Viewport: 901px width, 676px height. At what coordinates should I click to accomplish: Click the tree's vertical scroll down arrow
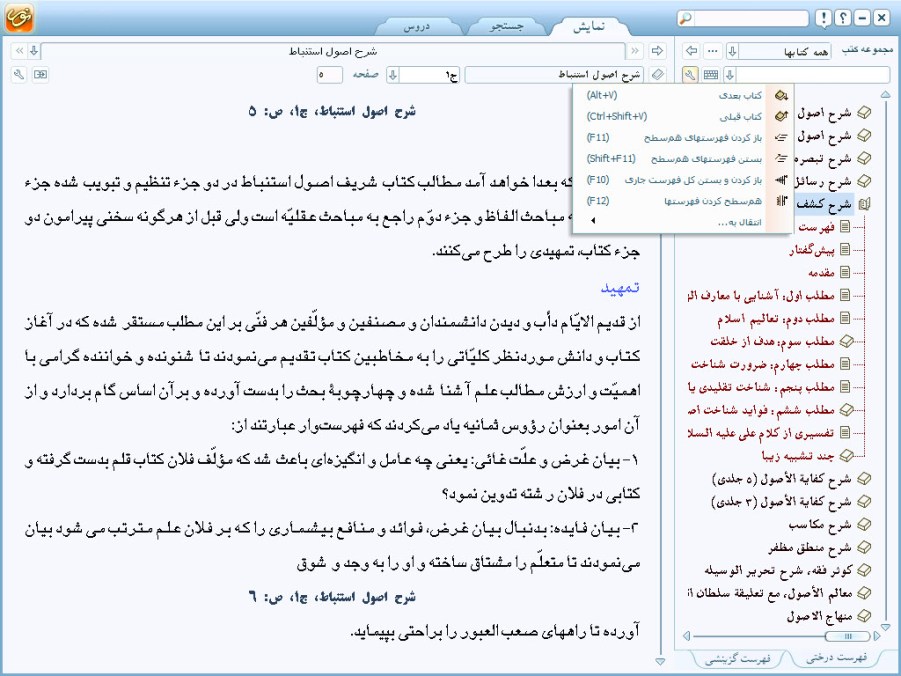tap(885, 627)
